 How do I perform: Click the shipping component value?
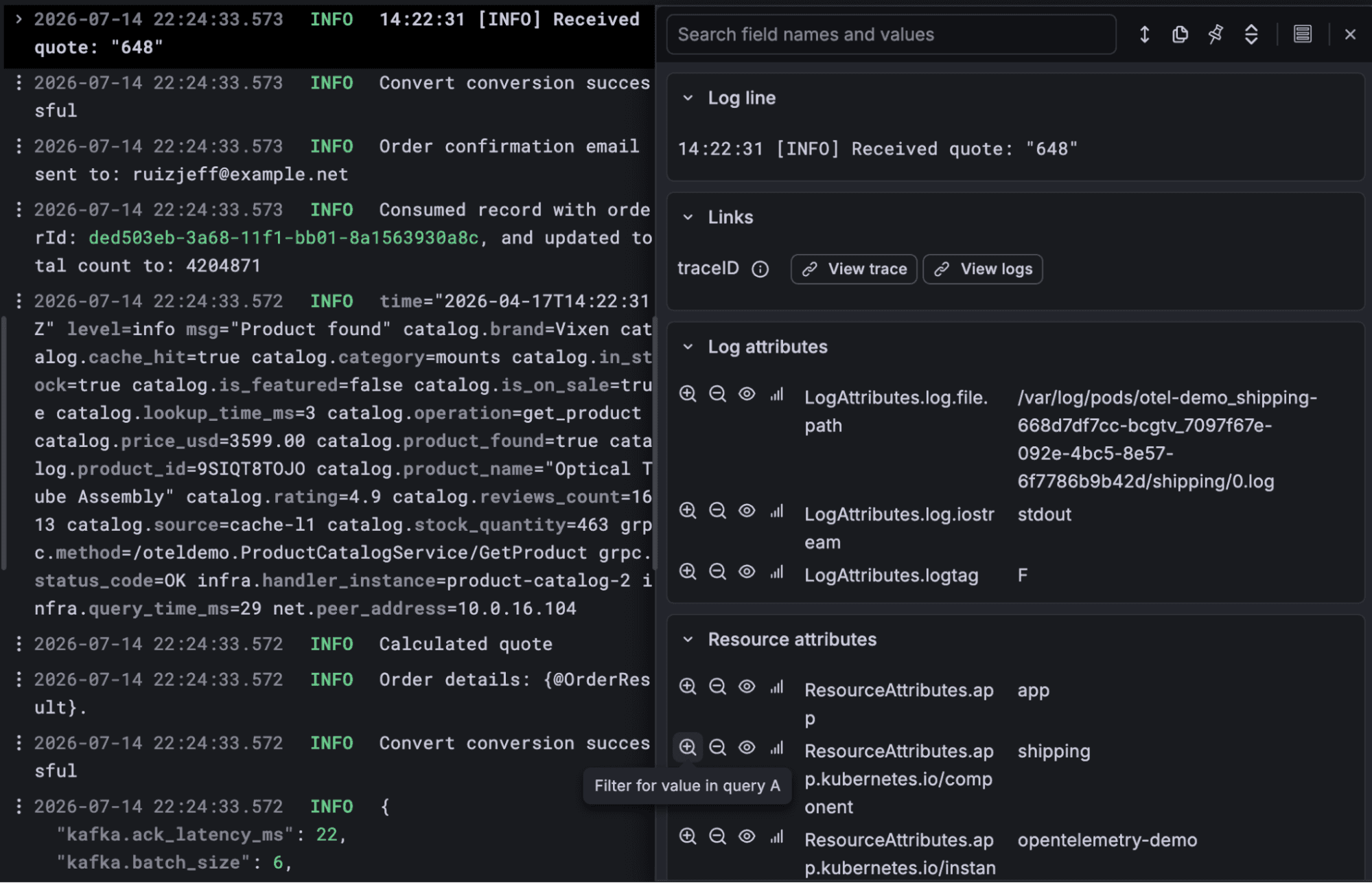1054,751
